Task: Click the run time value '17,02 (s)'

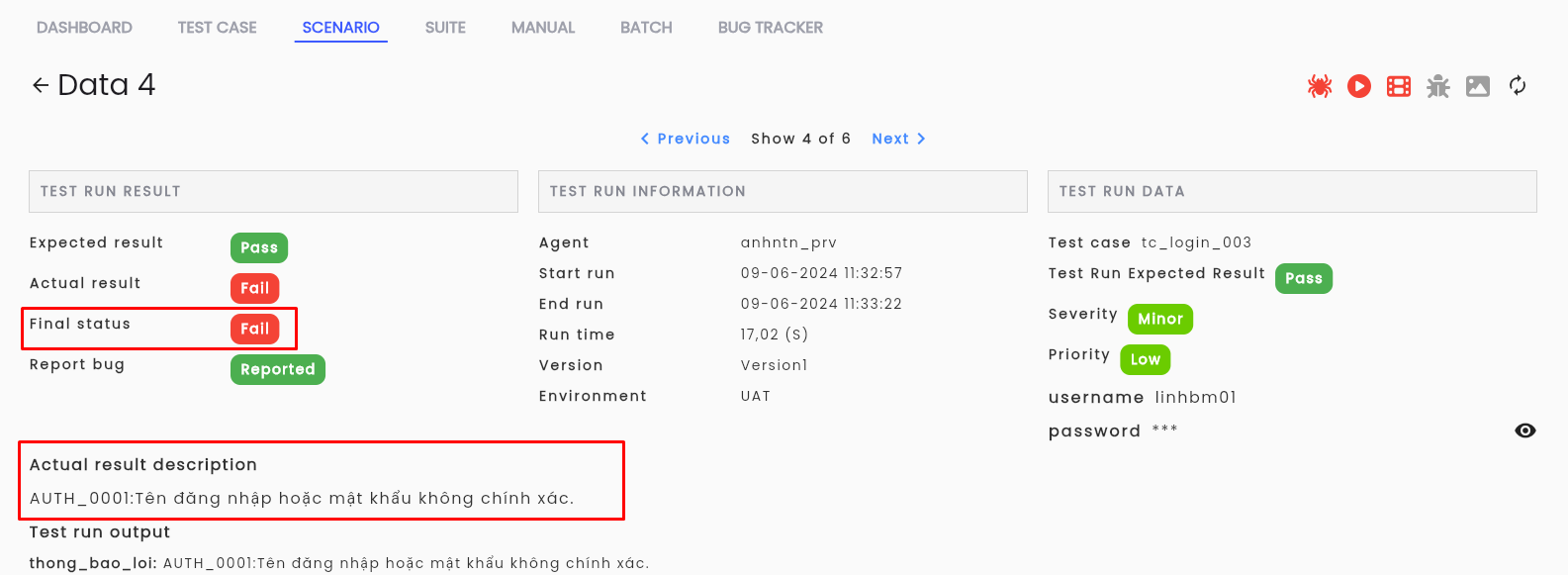Action: tap(775, 335)
